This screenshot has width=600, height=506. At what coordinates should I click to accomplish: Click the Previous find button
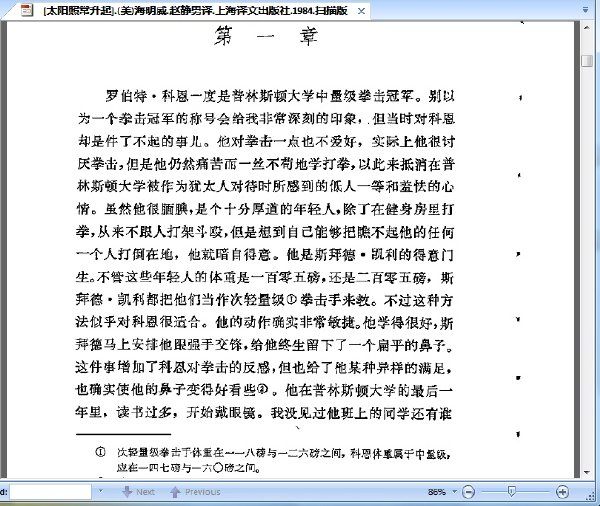tap(196, 492)
